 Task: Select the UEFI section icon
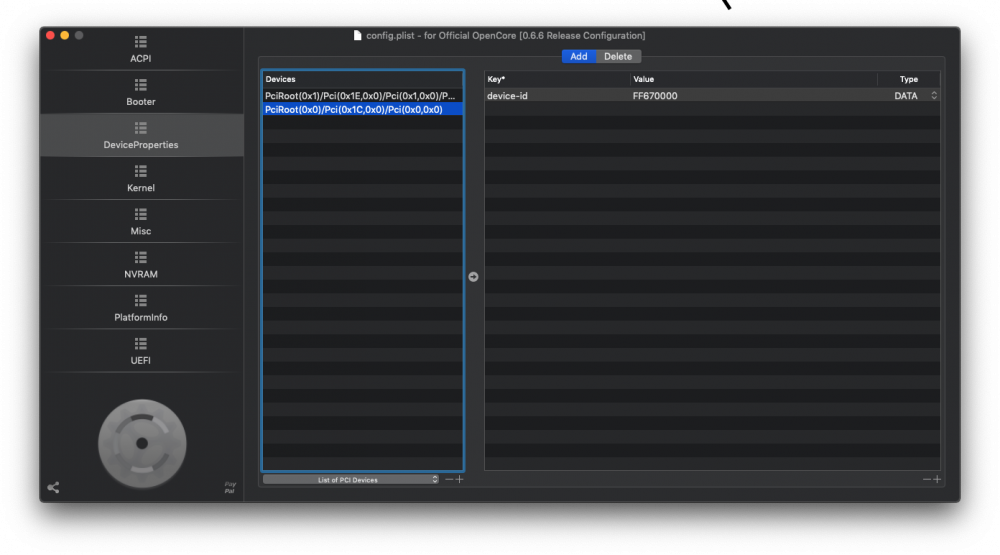point(141,344)
